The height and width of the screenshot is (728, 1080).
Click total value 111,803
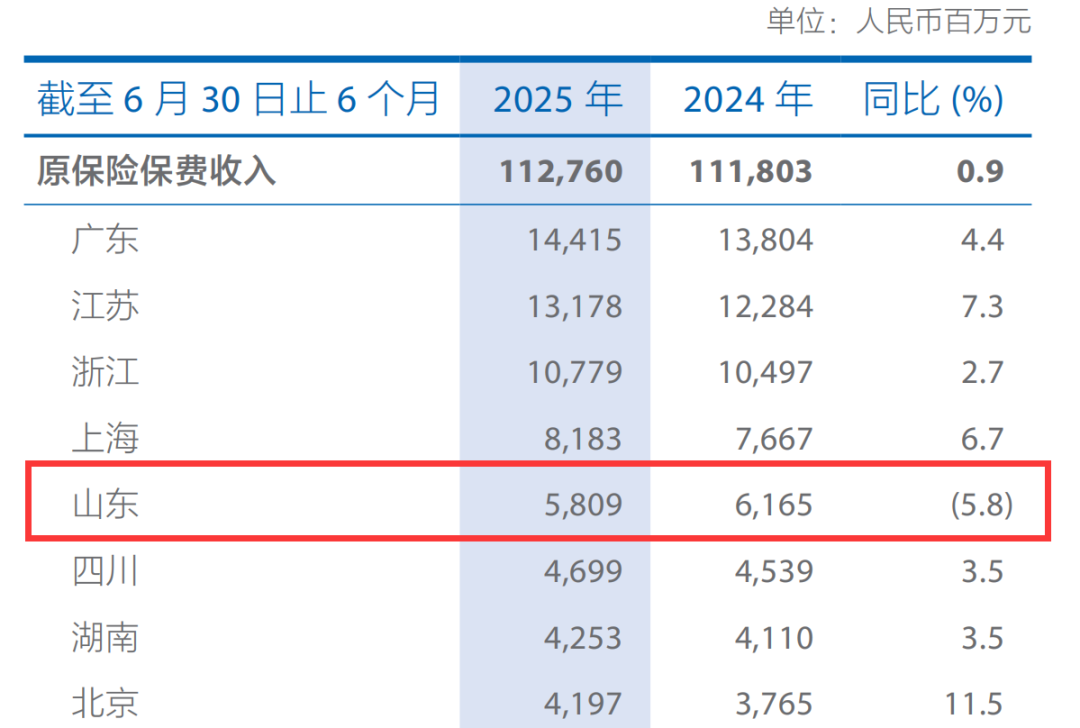[751, 171]
